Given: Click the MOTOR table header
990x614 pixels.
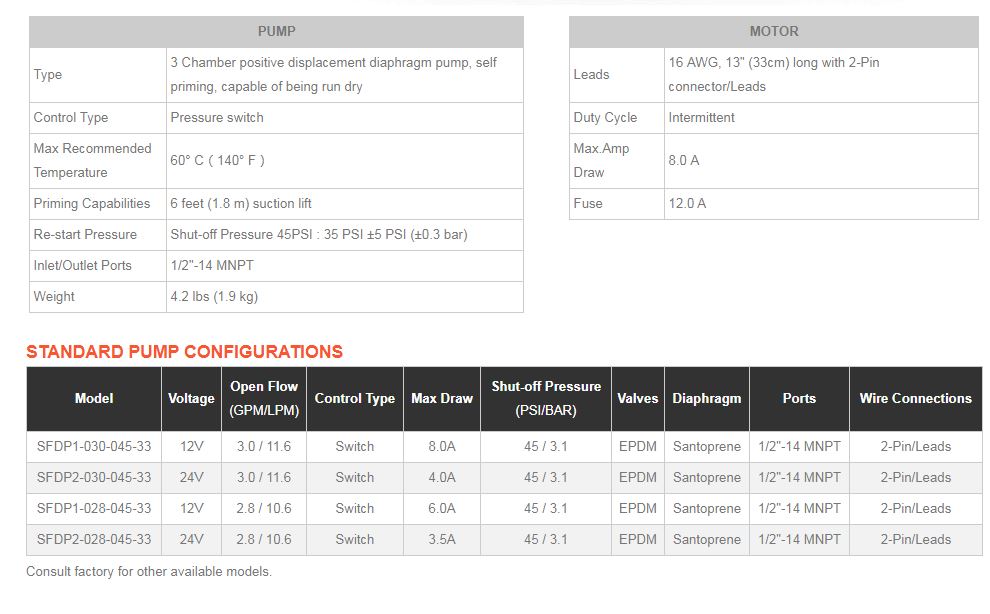Looking at the screenshot, I should pyautogui.click(x=773, y=32).
